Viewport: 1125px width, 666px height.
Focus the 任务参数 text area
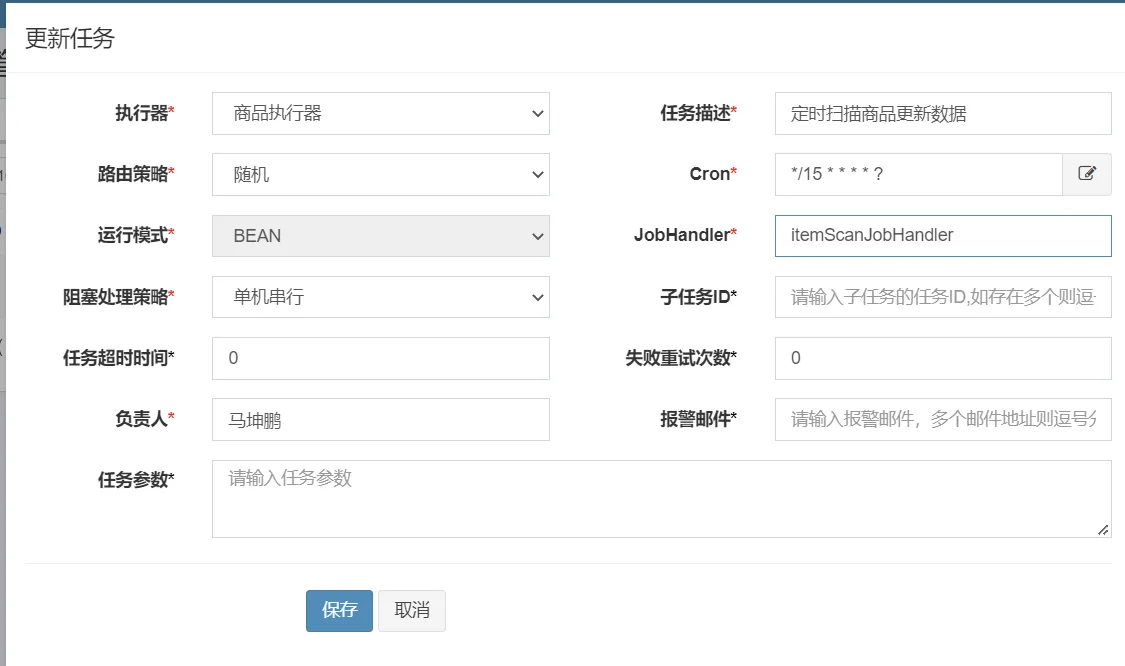click(x=660, y=498)
